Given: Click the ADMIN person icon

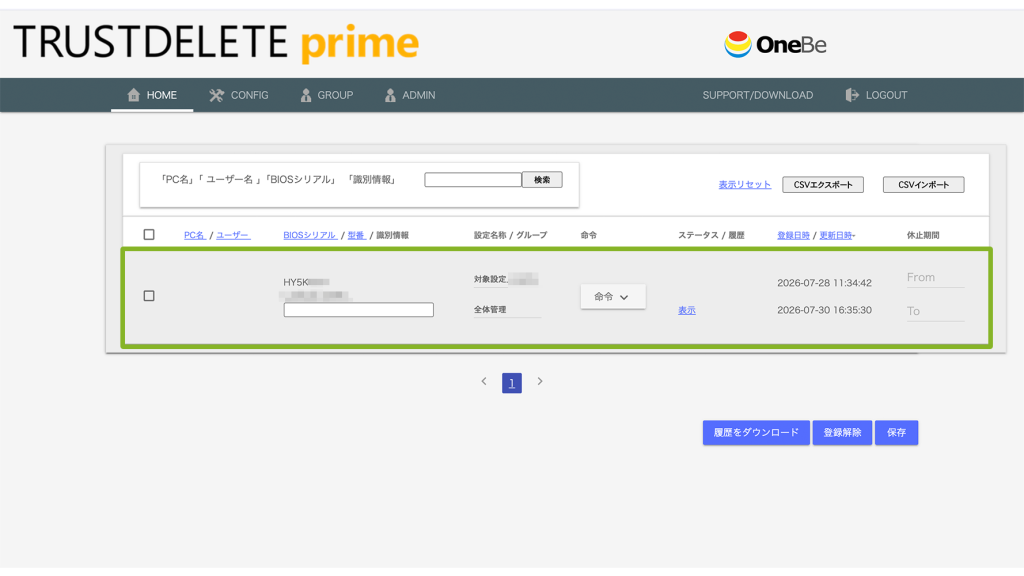Looking at the screenshot, I should pos(390,95).
